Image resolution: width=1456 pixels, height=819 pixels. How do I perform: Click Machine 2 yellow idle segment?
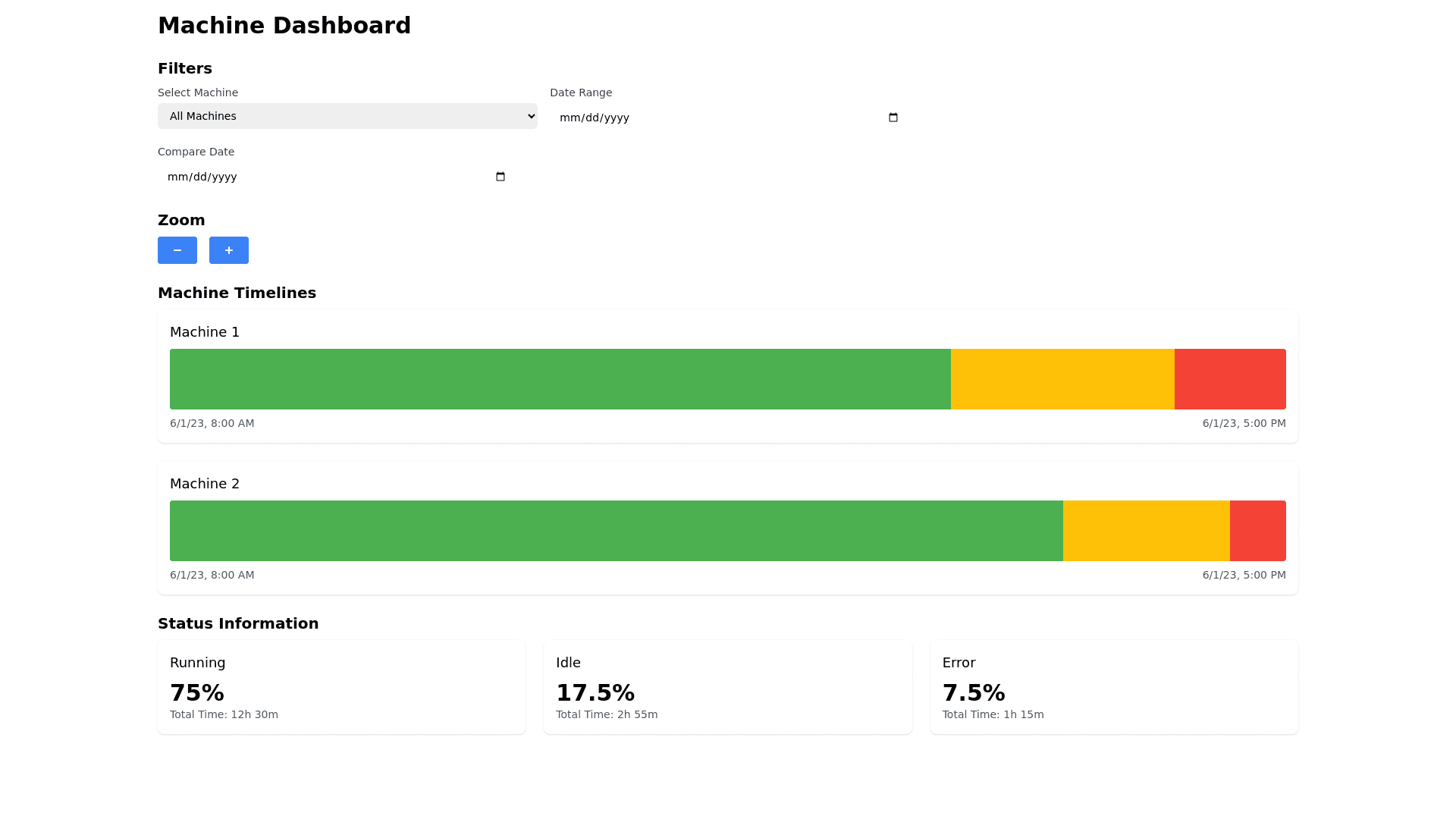pyautogui.click(x=1146, y=531)
